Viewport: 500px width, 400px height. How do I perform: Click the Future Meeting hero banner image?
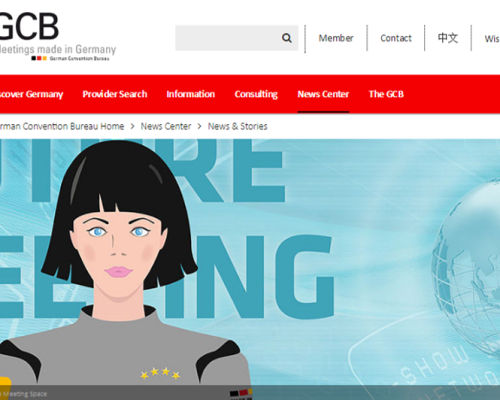coord(250,269)
